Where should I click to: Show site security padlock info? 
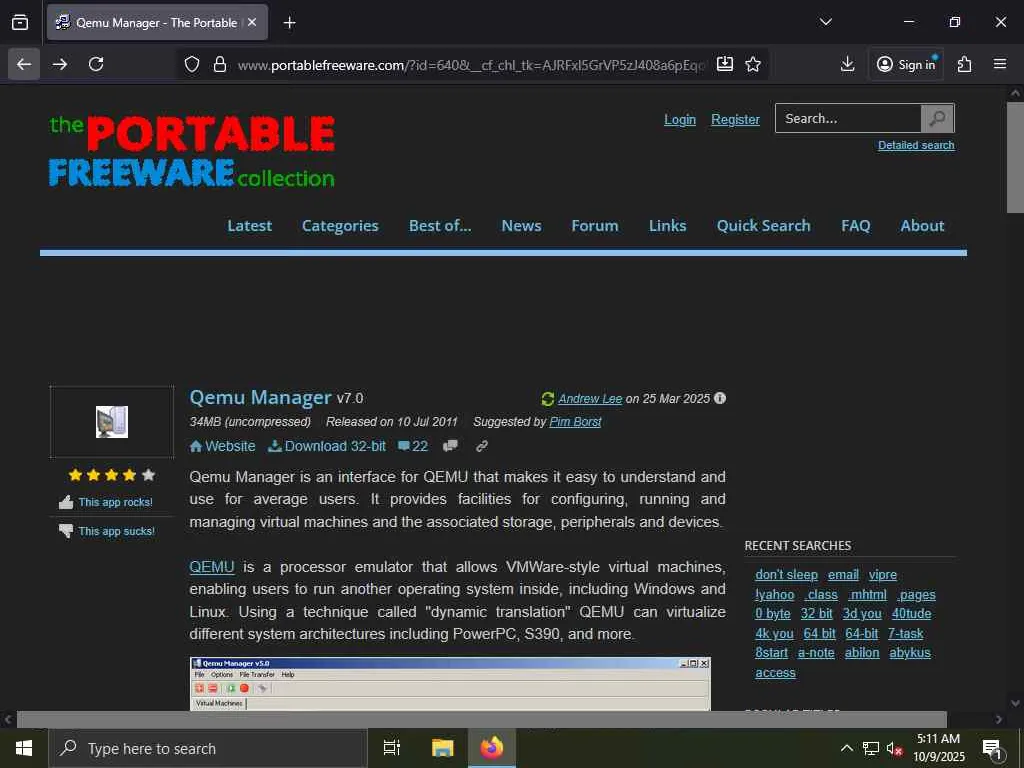(x=220, y=64)
